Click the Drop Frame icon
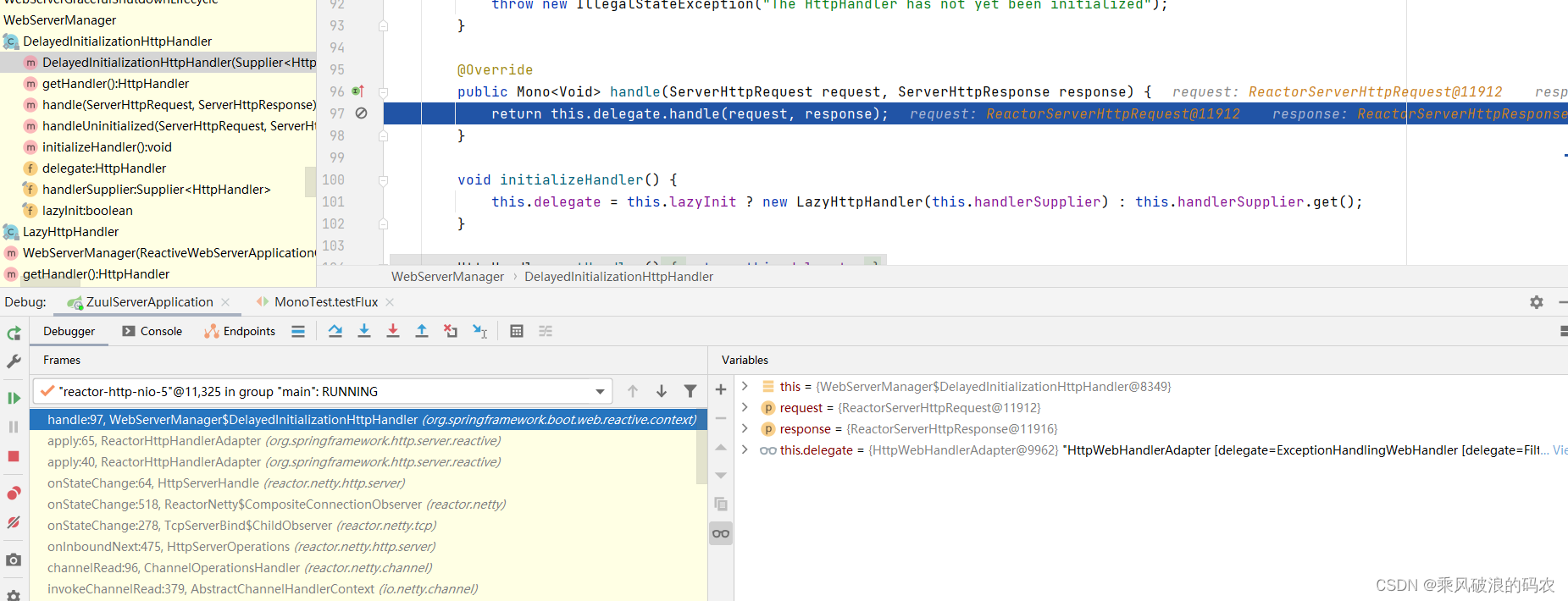 click(451, 331)
